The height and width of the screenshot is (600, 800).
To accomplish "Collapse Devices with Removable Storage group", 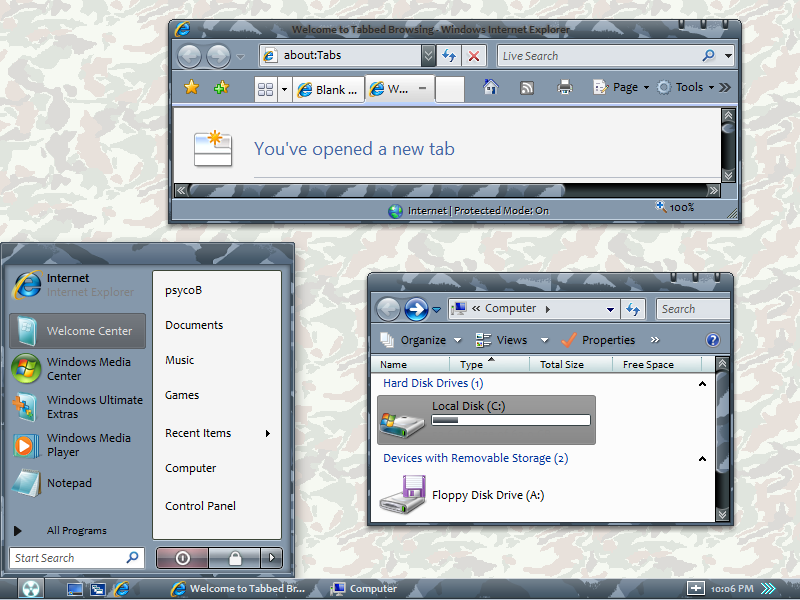I will (x=703, y=459).
